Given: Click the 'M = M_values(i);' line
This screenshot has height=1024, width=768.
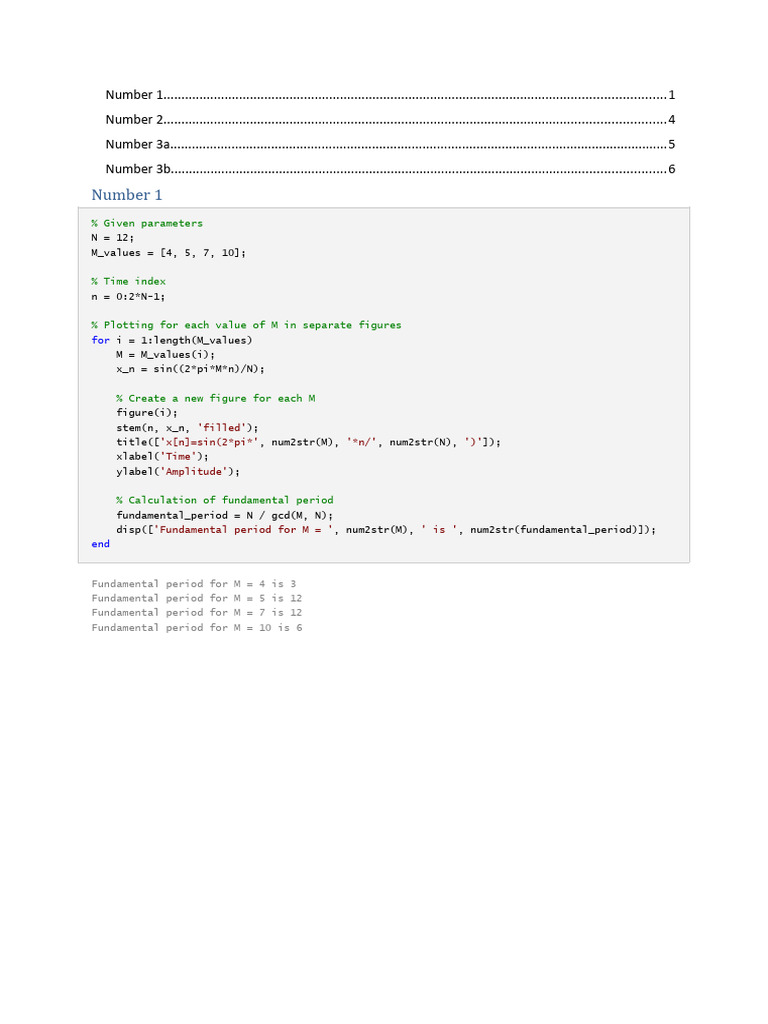Looking at the screenshot, I should [165, 355].
